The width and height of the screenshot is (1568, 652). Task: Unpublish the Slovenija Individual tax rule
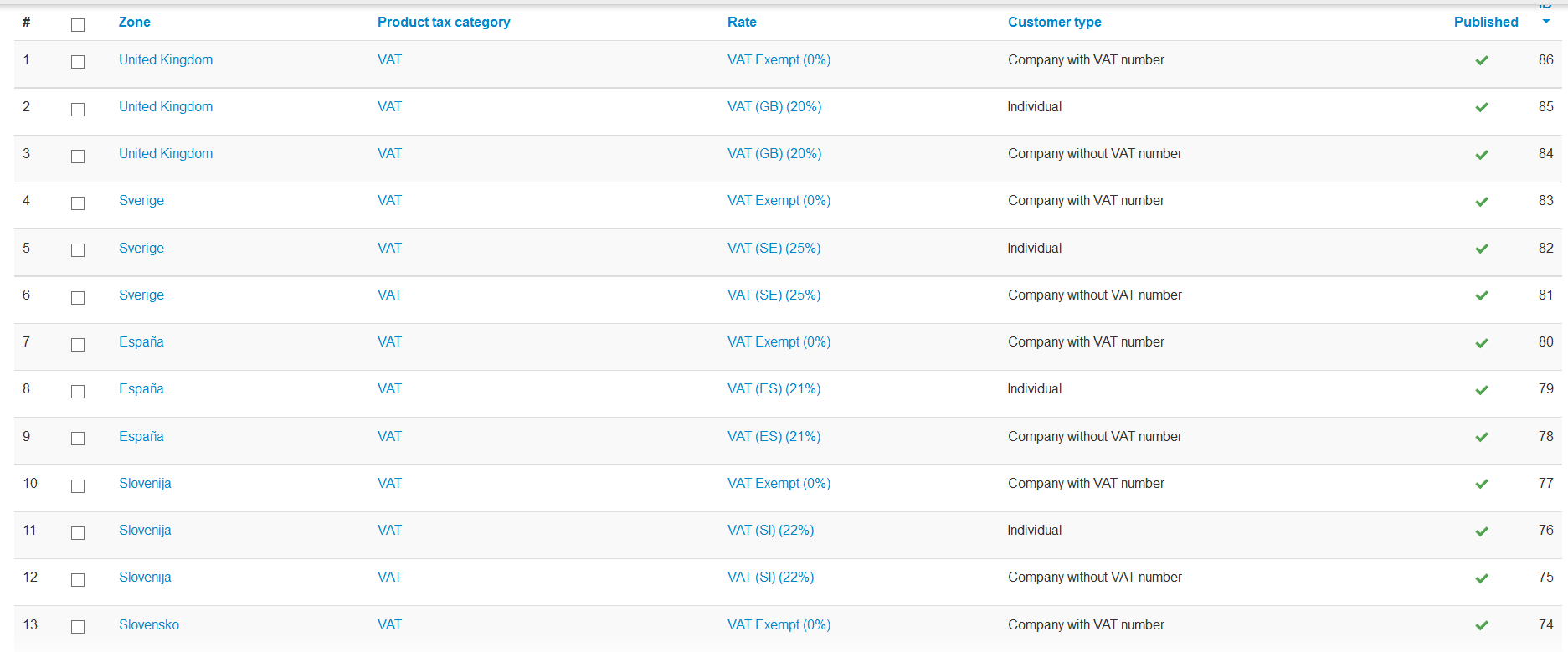pyautogui.click(x=1481, y=531)
